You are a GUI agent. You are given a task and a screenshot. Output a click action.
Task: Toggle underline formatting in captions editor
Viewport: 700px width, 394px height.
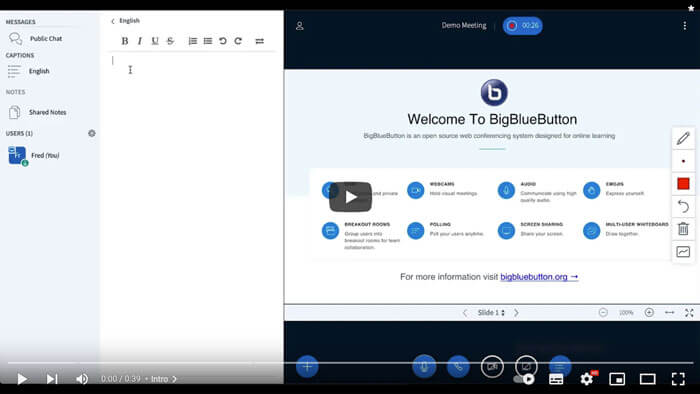tap(155, 41)
